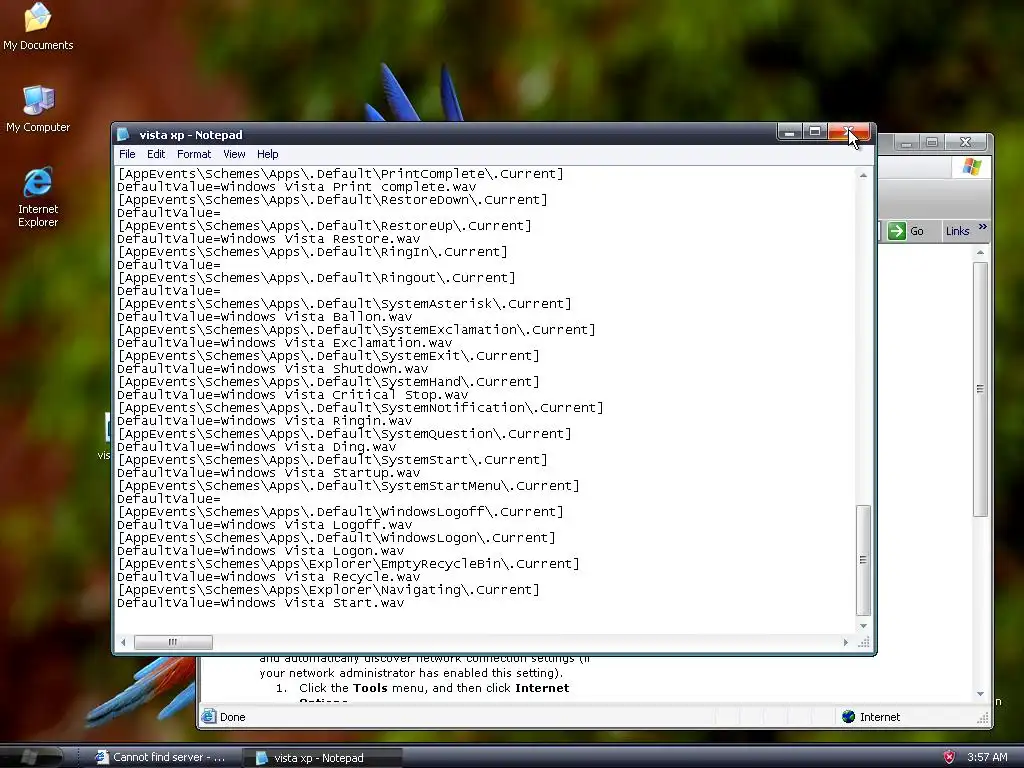Click the line "DefaultValue=Windows Vista Shutdown.wav"
The image size is (1024, 768).
point(272,369)
